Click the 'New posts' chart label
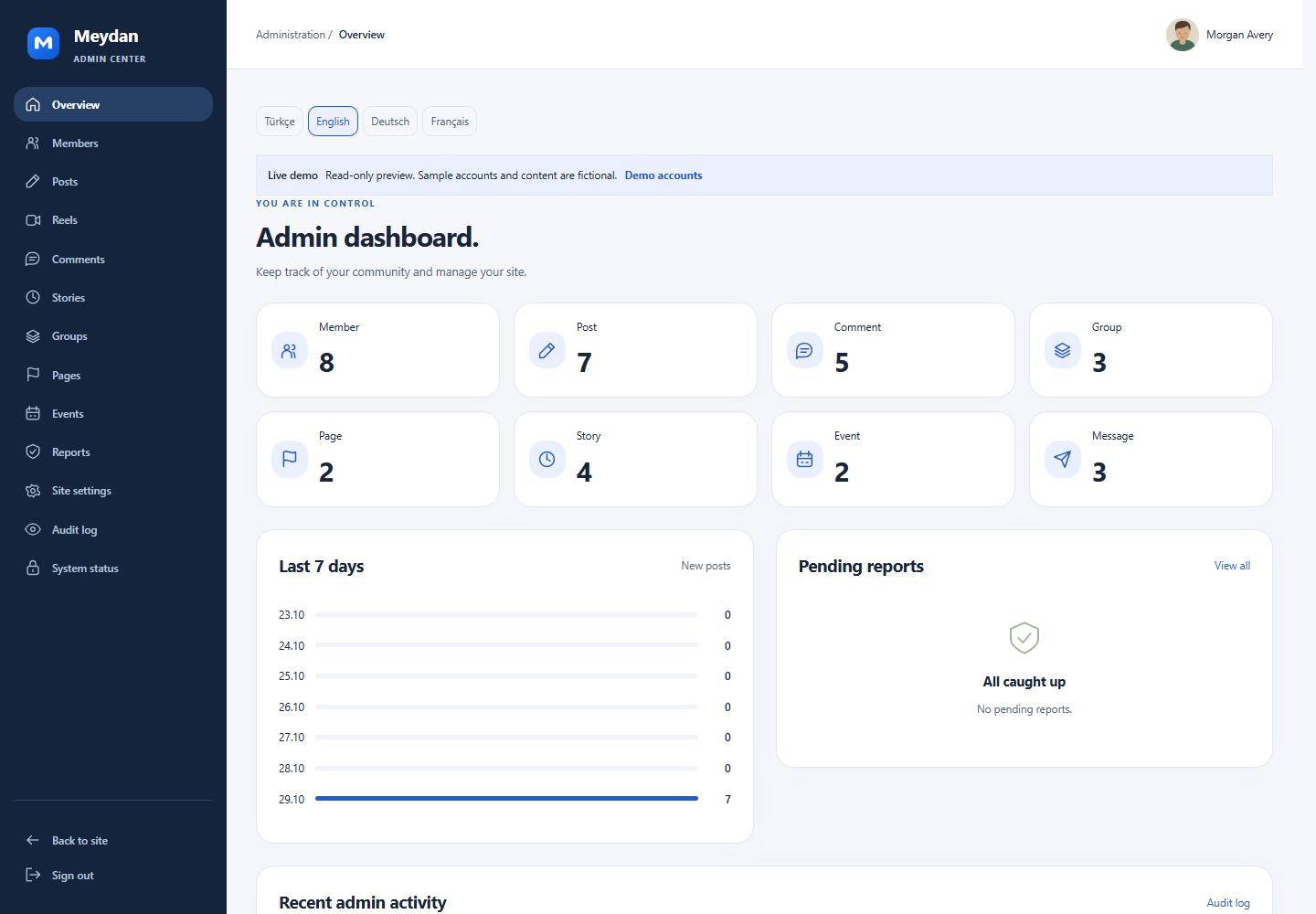The width and height of the screenshot is (1316, 914). (706, 566)
